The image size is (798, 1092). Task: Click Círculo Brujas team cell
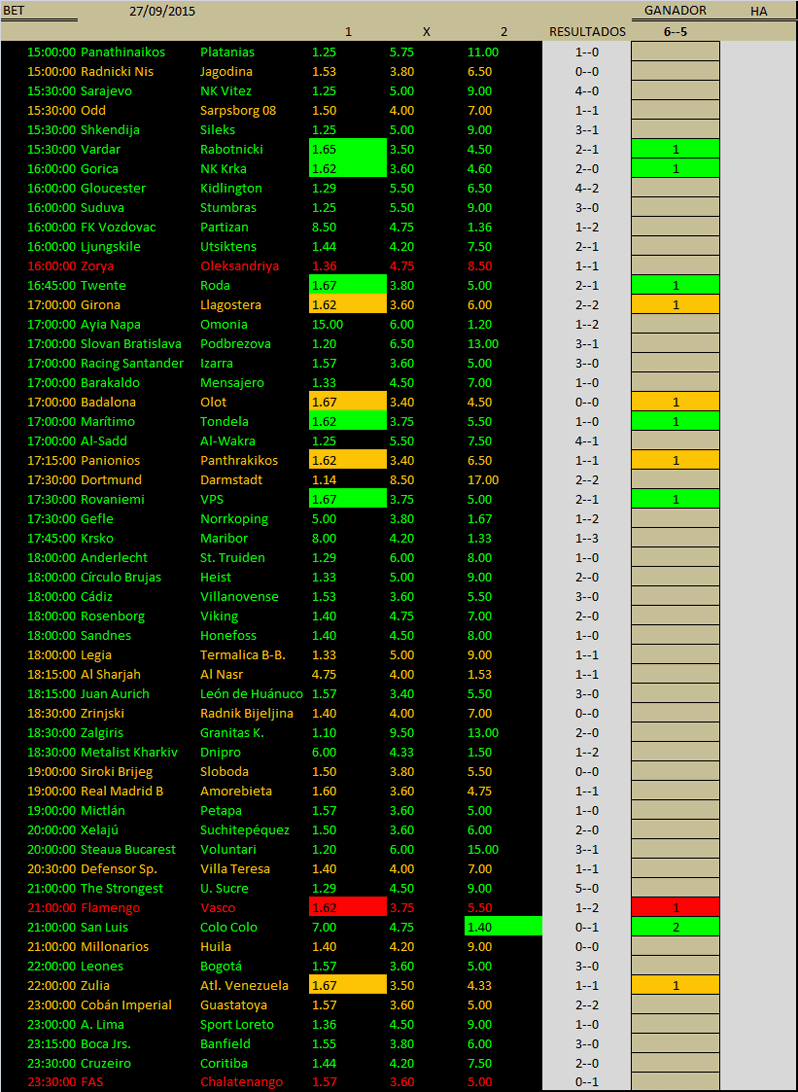[121, 577]
